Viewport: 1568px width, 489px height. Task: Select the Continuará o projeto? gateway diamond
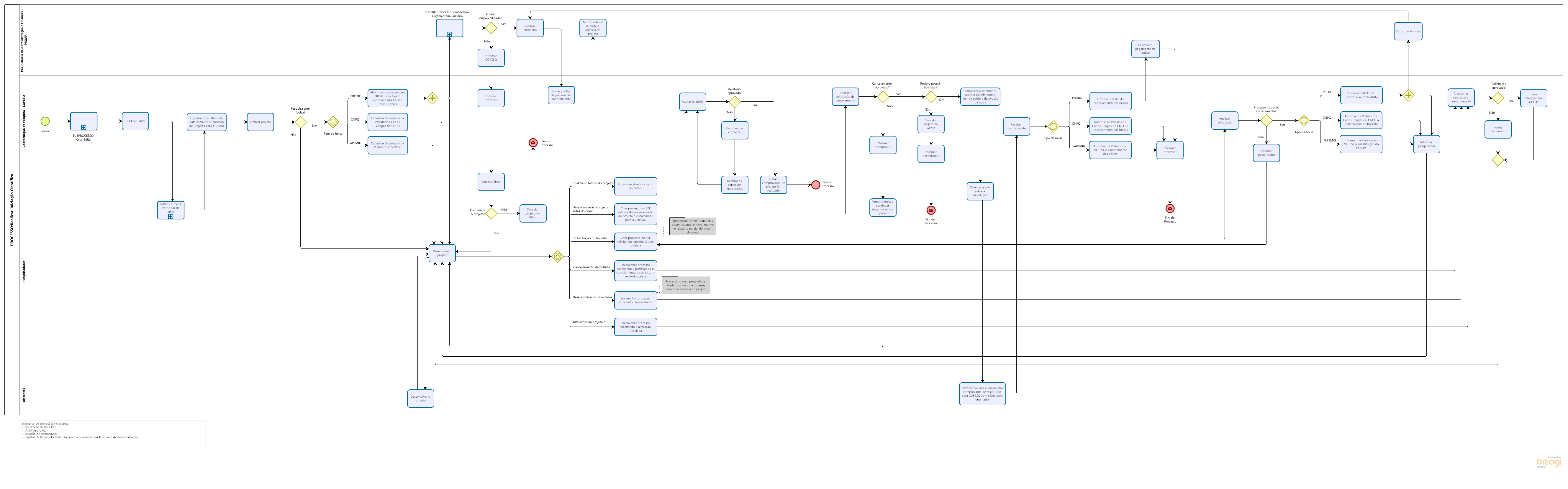click(x=491, y=213)
